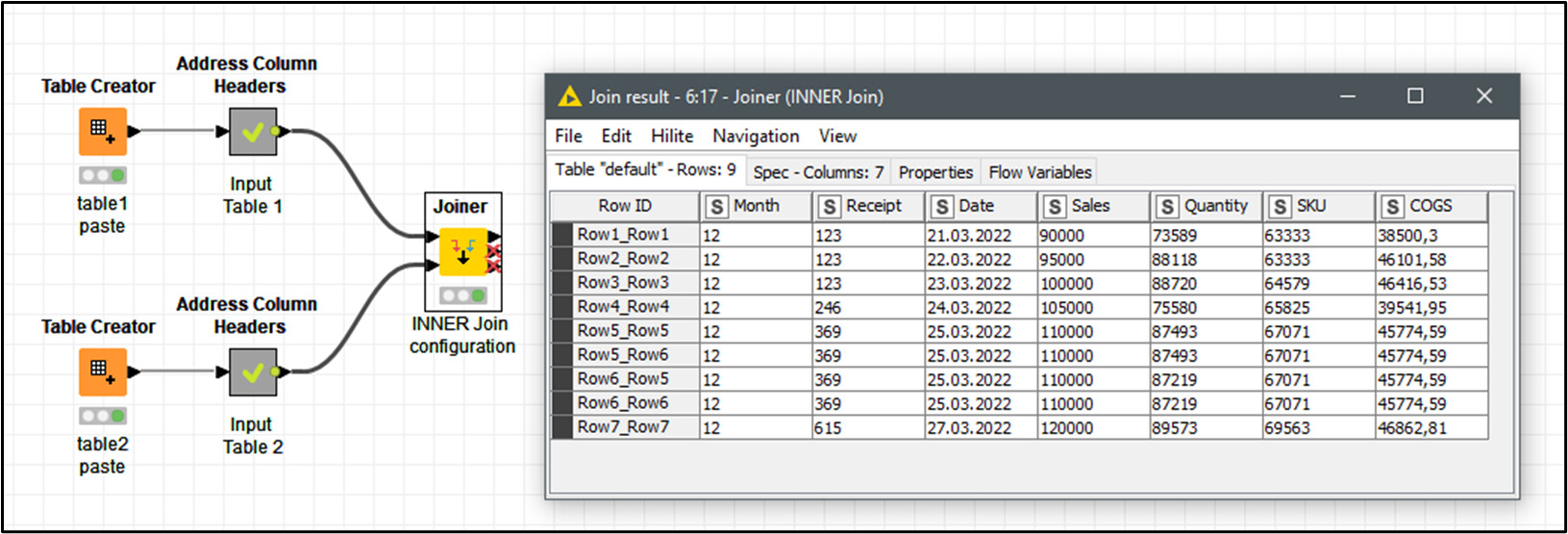This screenshot has height=534, width=1568.
Task: Click the table1 paste node label
Action: [x=102, y=215]
